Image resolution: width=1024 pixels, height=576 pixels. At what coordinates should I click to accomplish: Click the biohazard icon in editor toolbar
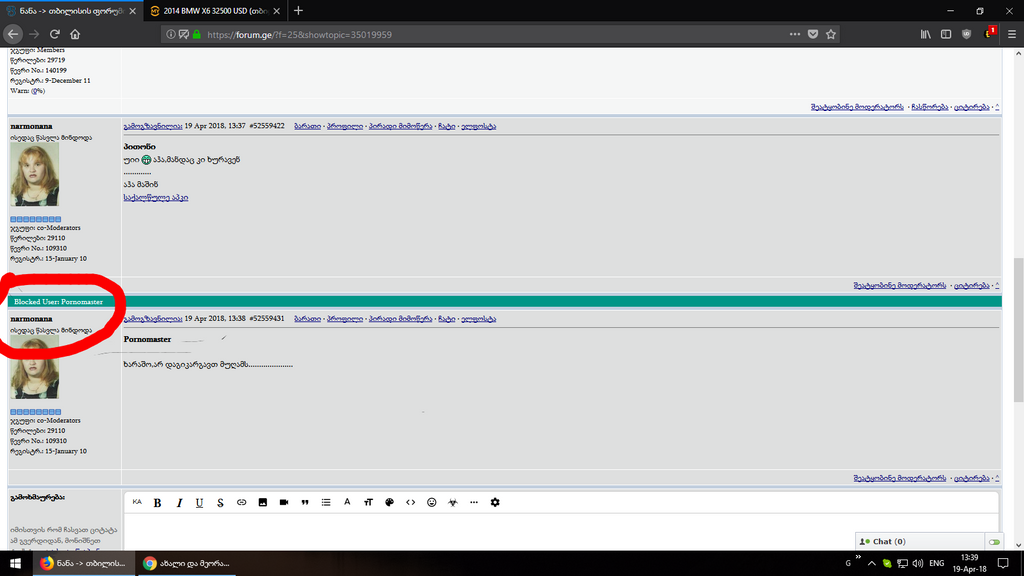(x=453, y=502)
